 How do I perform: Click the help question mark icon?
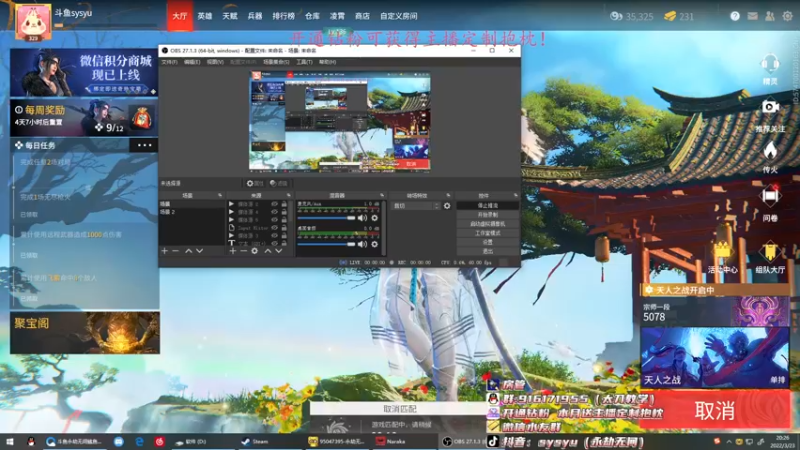tap(735, 16)
